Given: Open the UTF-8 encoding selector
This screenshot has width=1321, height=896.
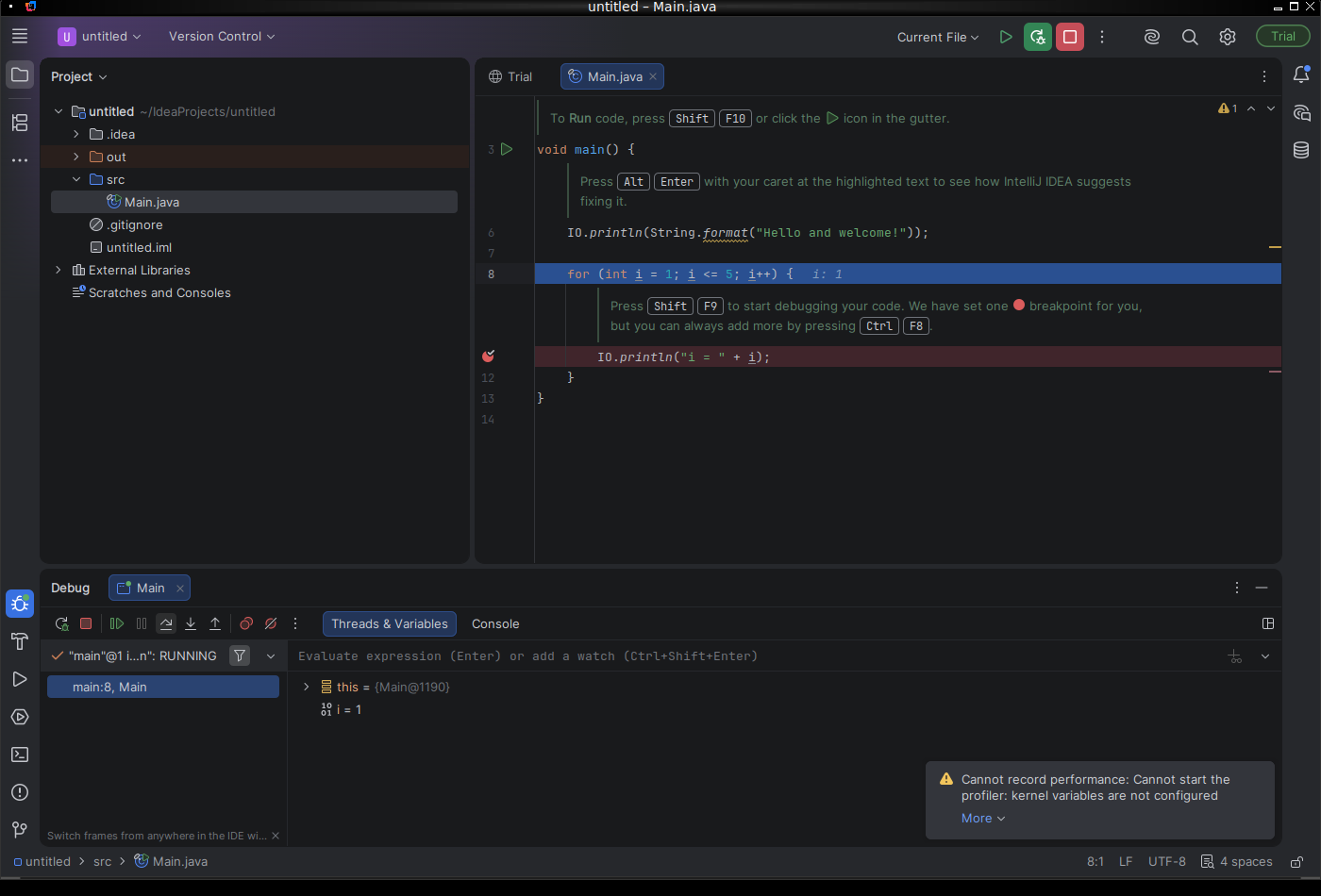Looking at the screenshot, I should (x=1167, y=862).
